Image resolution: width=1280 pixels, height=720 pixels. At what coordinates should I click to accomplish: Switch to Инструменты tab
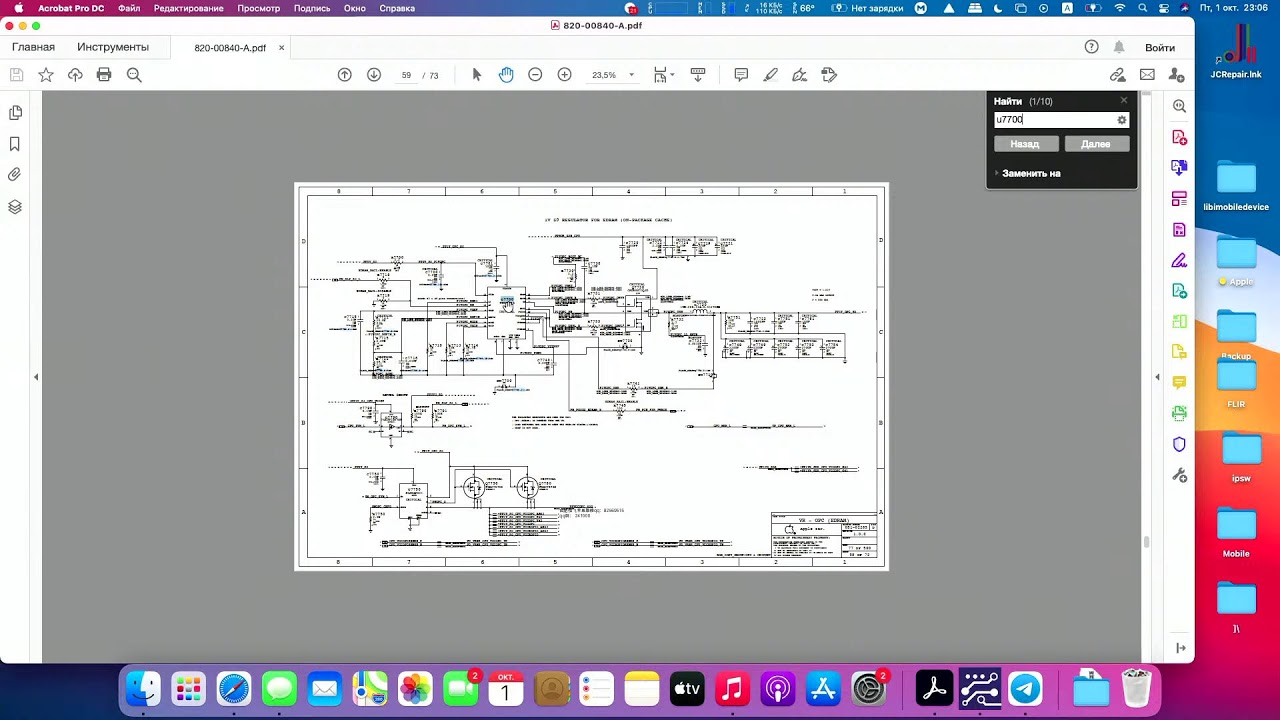coord(113,47)
